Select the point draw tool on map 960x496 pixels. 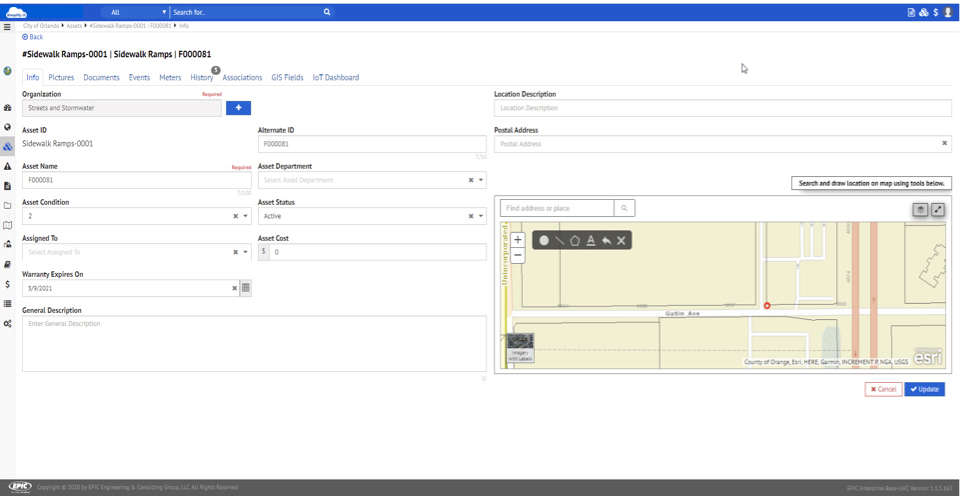(544, 240)
